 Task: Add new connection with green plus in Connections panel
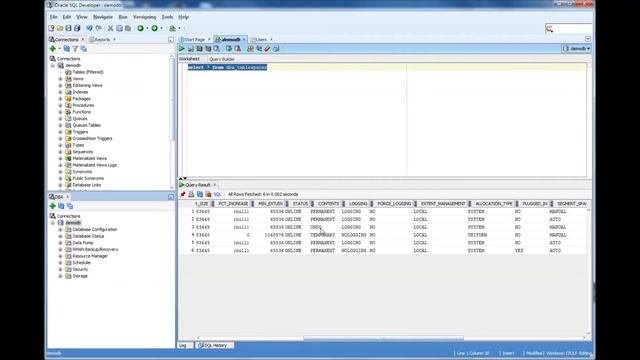tap(53, 49)
